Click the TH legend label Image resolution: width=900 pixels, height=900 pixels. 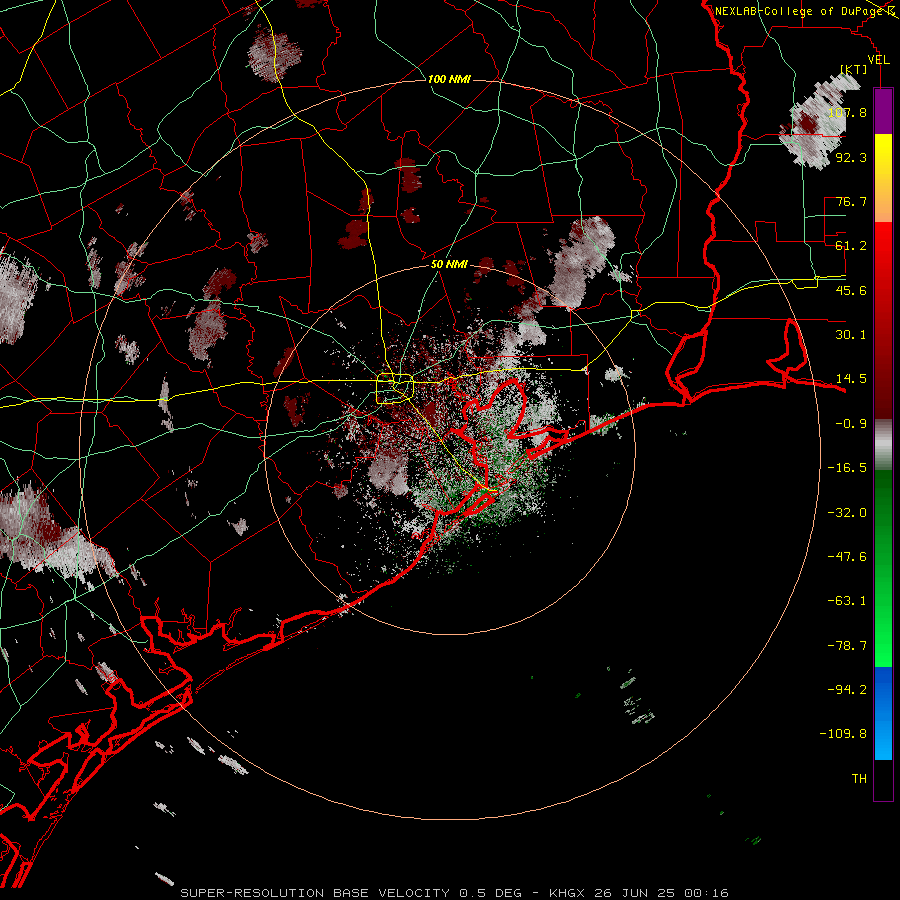(859, 778)
